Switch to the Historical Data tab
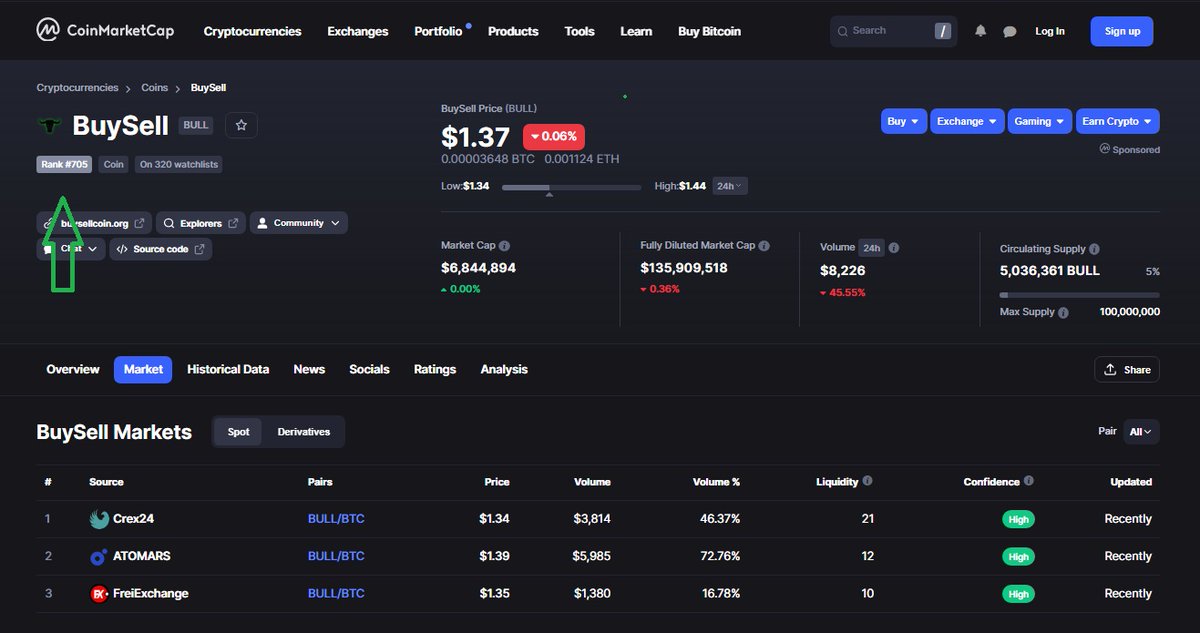The width and height of the screenshot is (1200, 633). pyautogui.click(x=228, y=369)
